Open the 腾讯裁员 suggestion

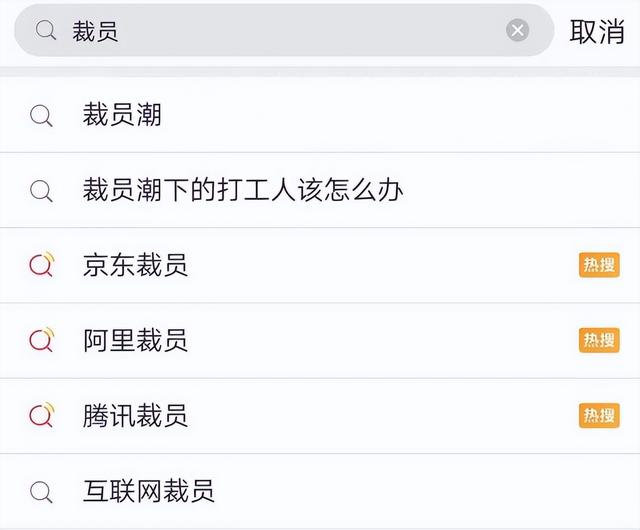coord(135,415)
